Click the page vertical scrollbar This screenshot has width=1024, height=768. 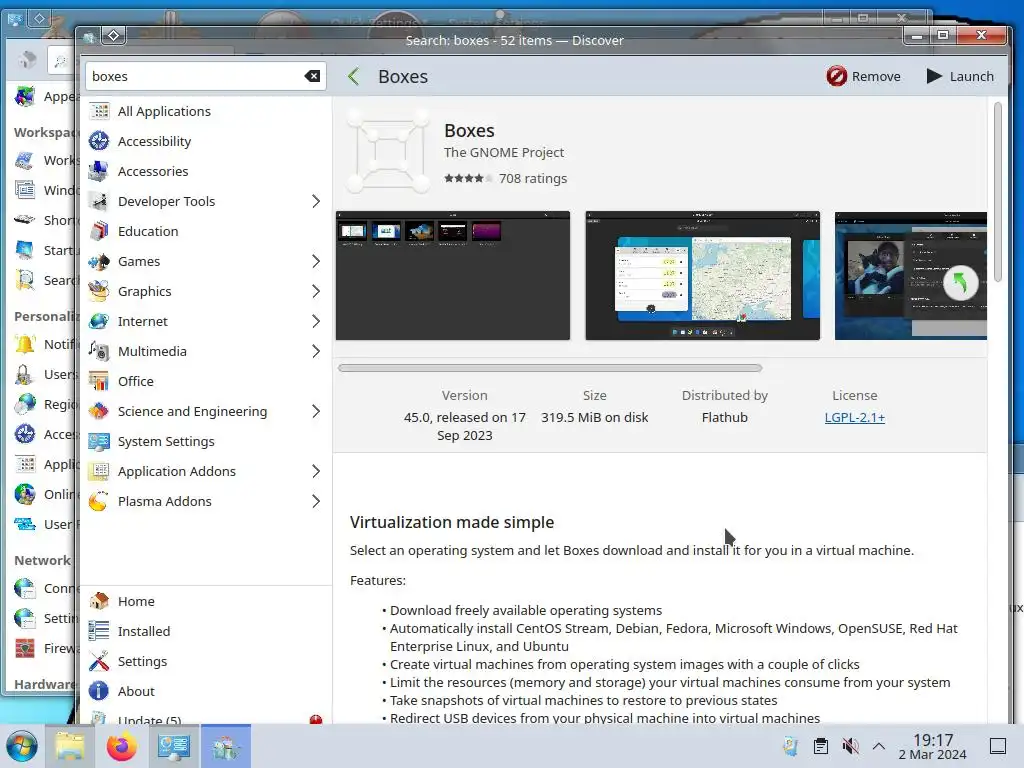click(x=997, y=192)
